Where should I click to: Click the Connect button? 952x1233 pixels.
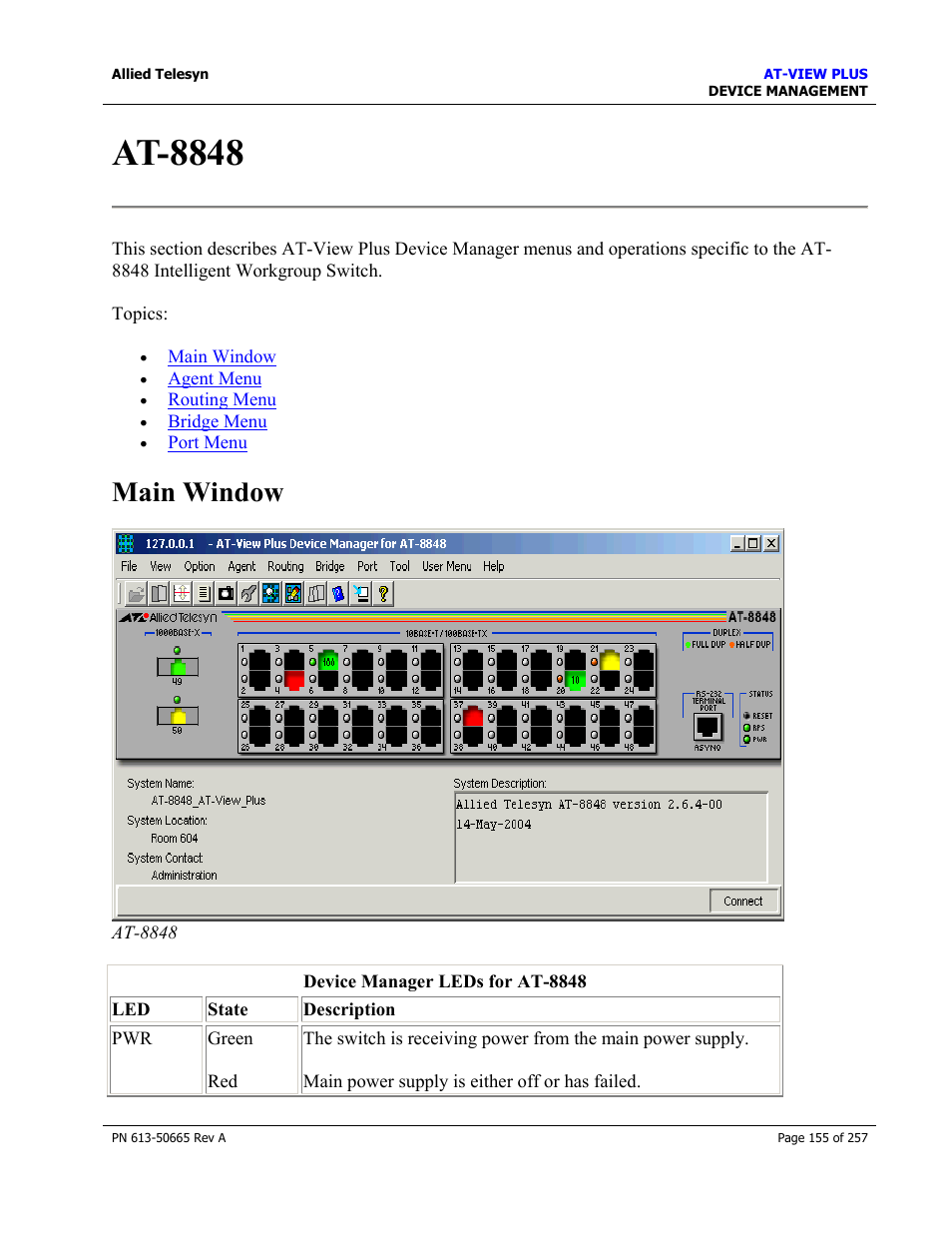tap(743, 901)
